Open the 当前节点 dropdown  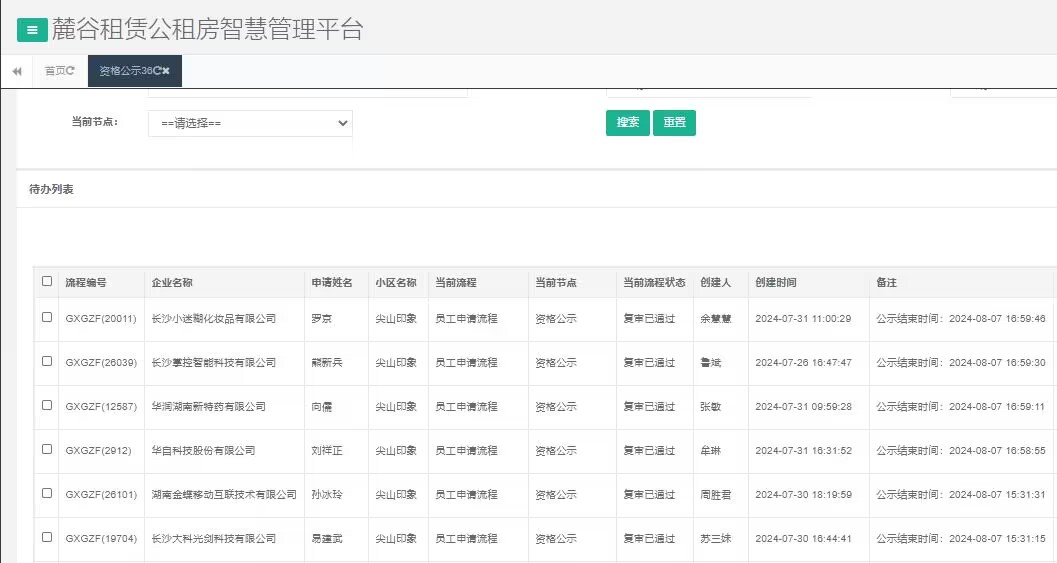tap(250, 123)
